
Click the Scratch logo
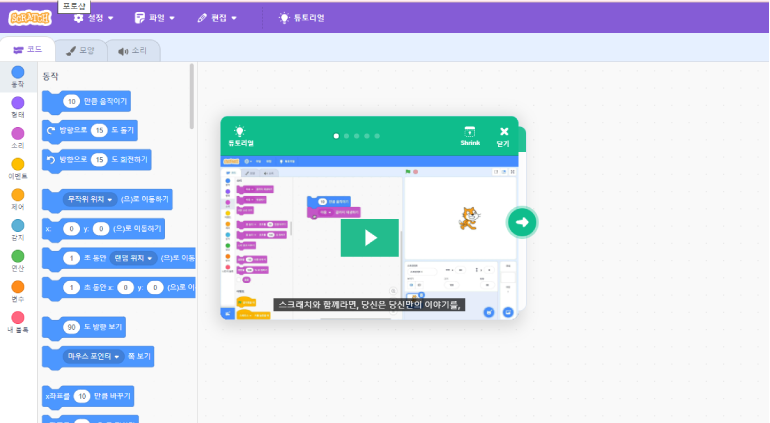[x=30, y=18]
